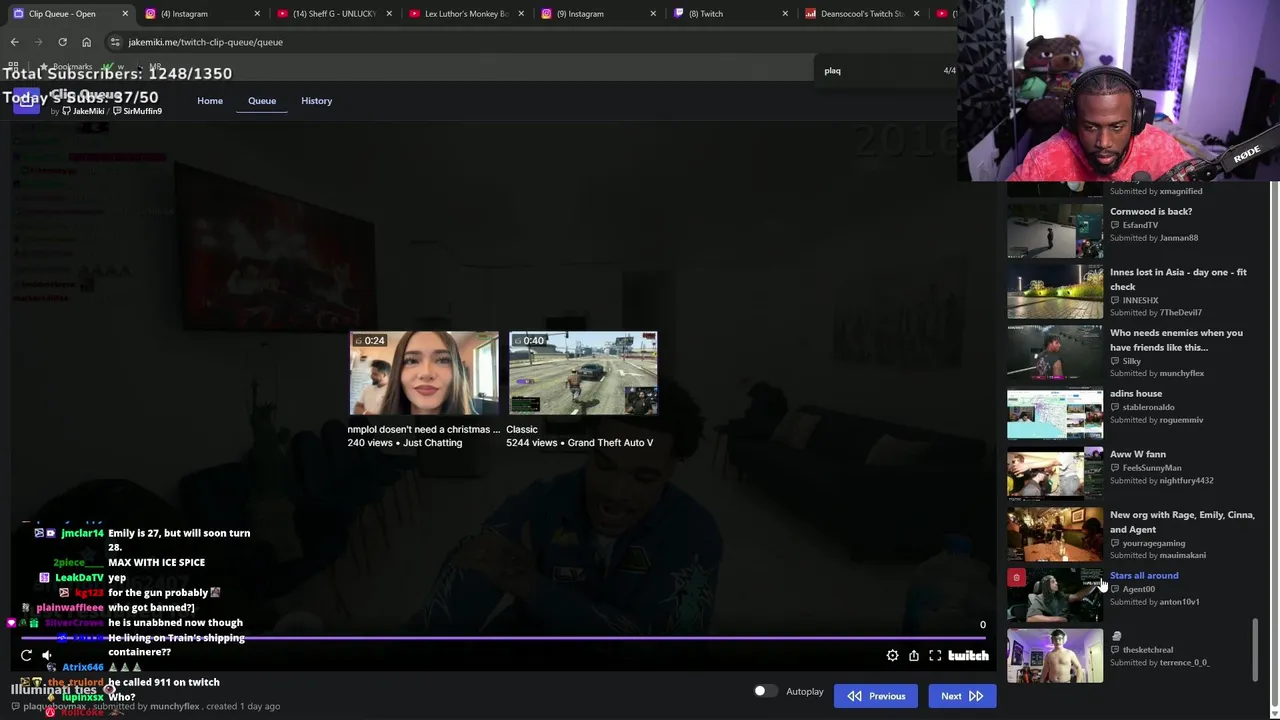Open the SirMuffin9 author link
Screen dimensions: 1280x720
[x=137, y=111]
